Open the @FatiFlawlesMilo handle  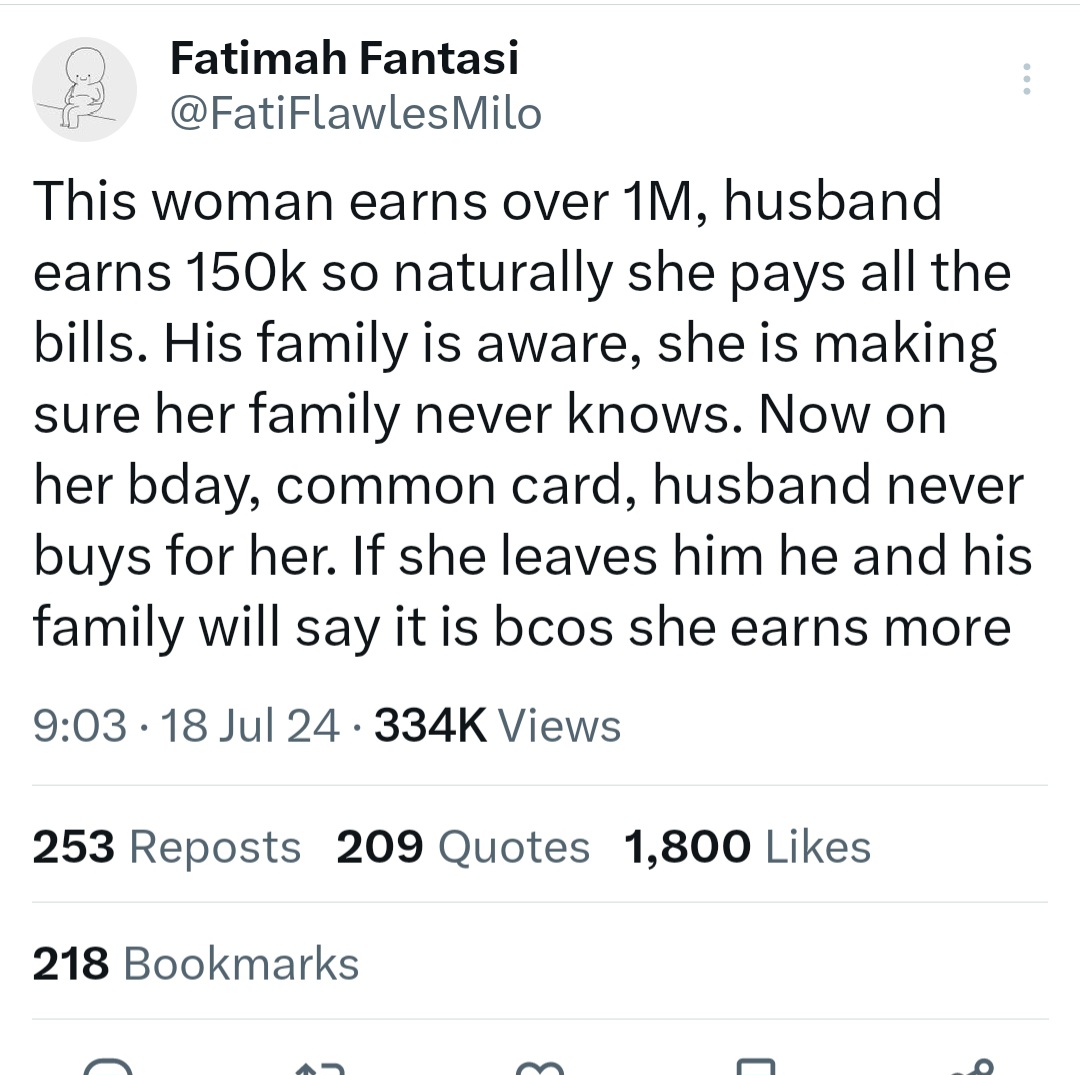click(x=356, y=115)
